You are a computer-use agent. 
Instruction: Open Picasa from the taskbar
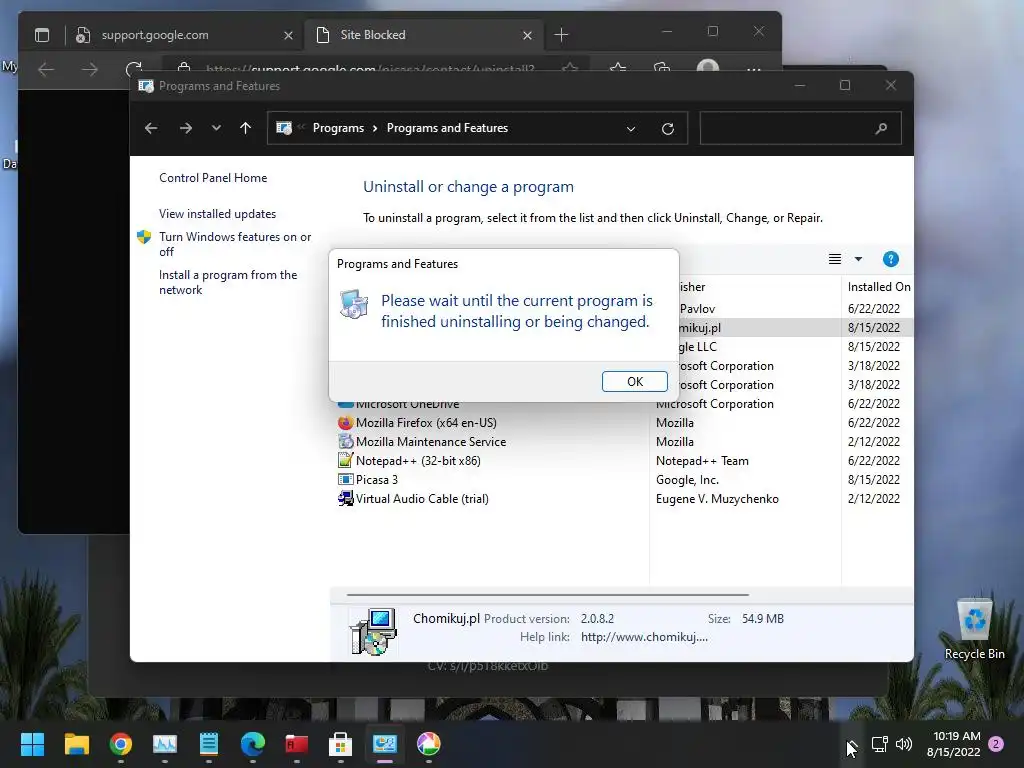coord(428,744)
